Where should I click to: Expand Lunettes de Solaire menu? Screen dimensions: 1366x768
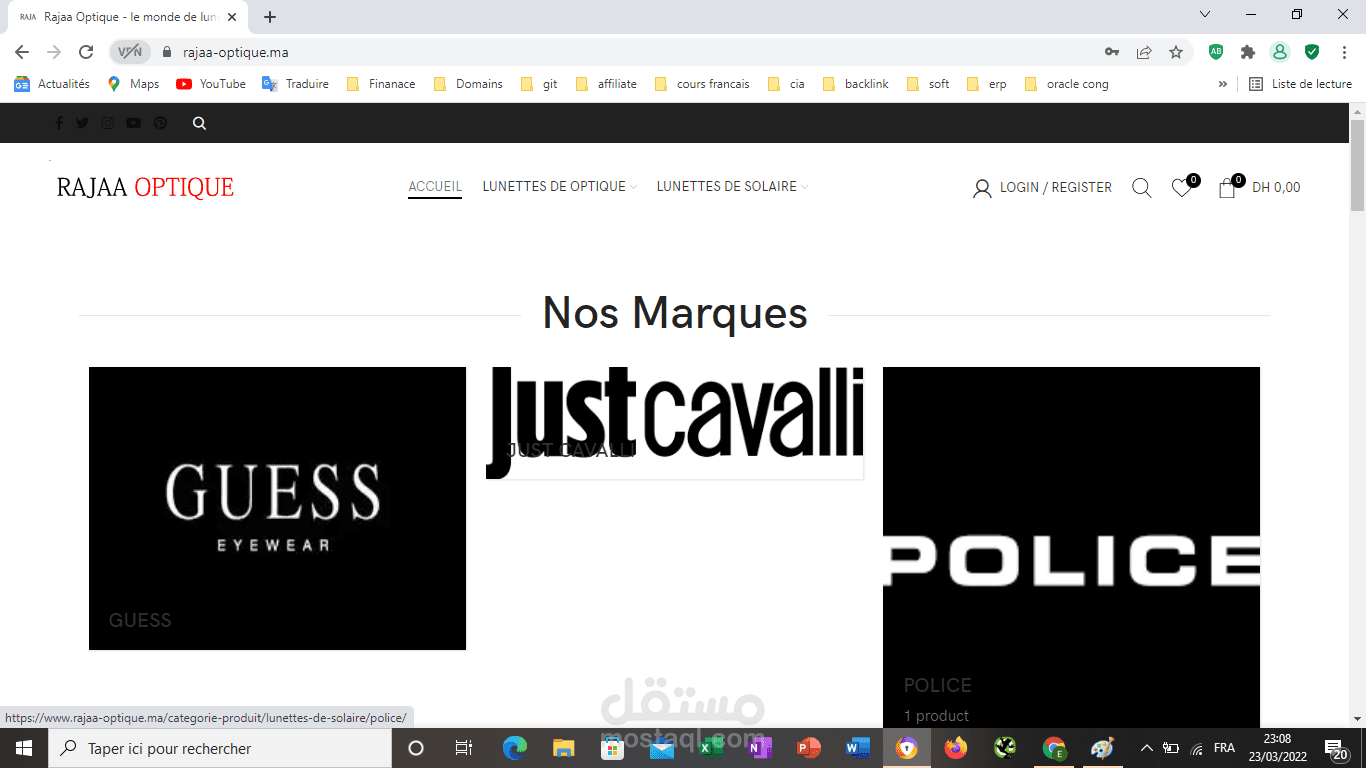pos(732,187)
